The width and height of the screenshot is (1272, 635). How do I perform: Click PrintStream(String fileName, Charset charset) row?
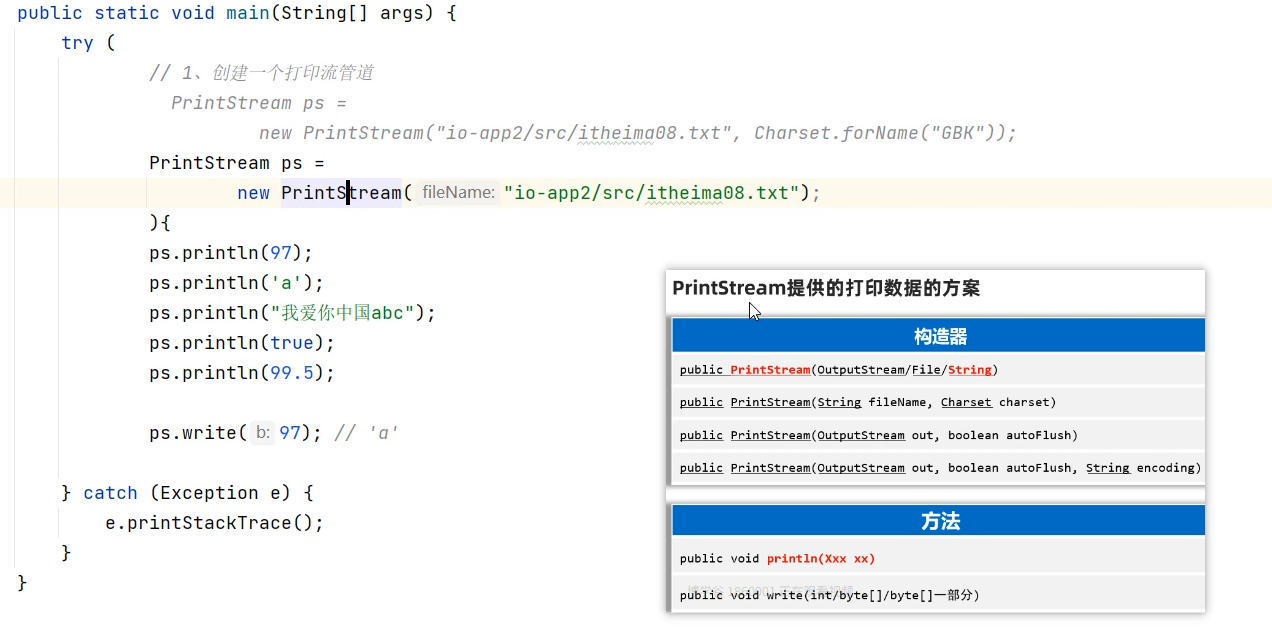938,402
